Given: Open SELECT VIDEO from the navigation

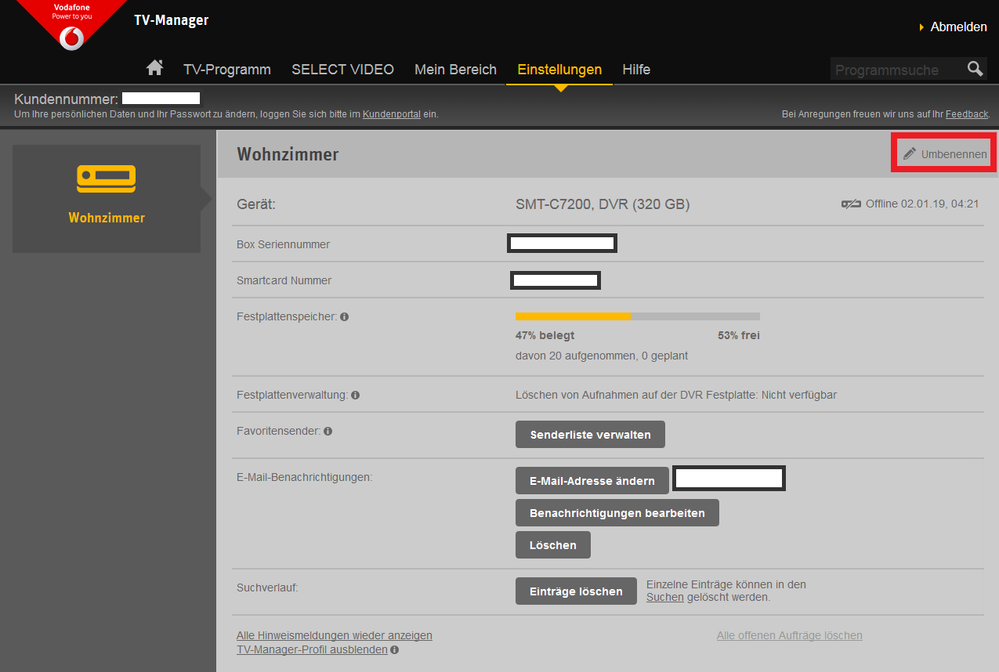Looking at the screenshot, I should pyautogui.click(x=342, y=69).
